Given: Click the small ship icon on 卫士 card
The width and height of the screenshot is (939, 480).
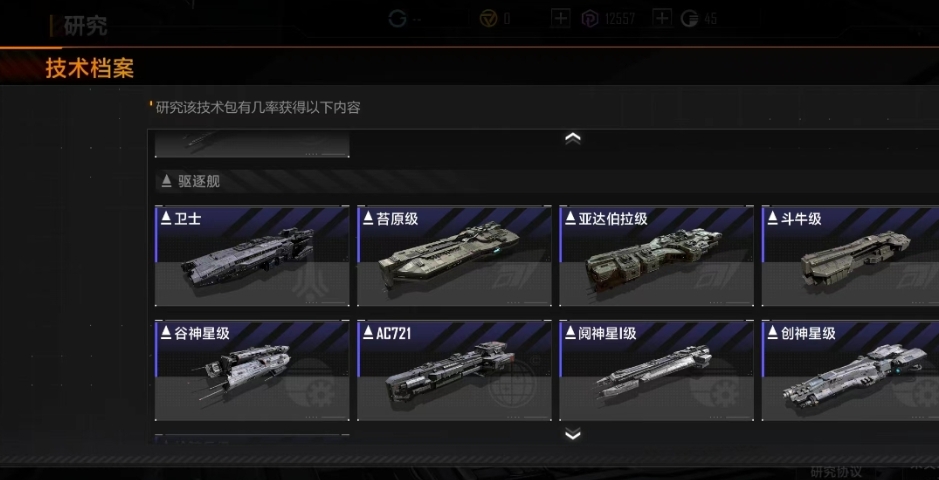Looking at the screenshot, I should click(x=166, y=219).
